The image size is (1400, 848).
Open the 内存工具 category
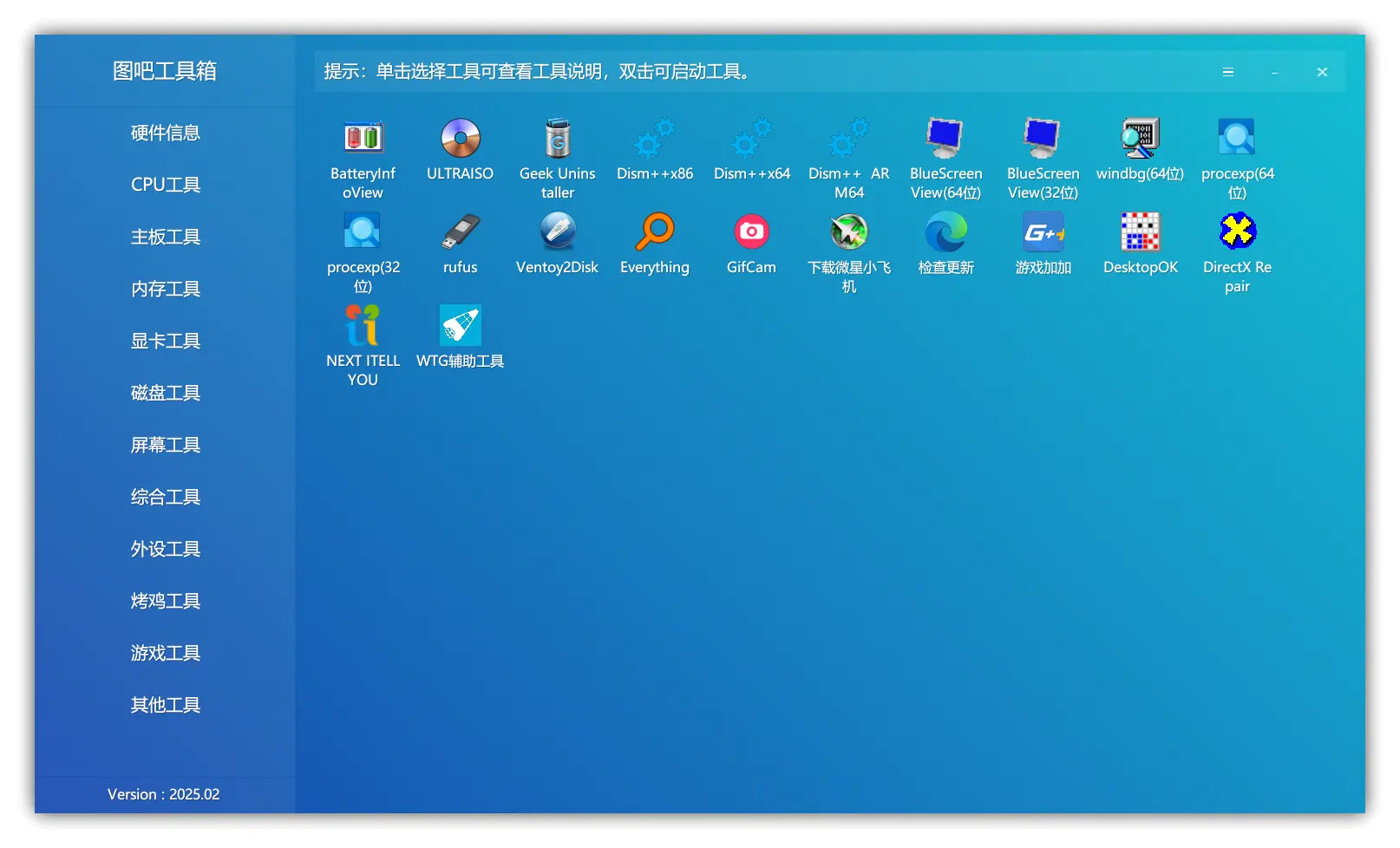click(166, 289)
